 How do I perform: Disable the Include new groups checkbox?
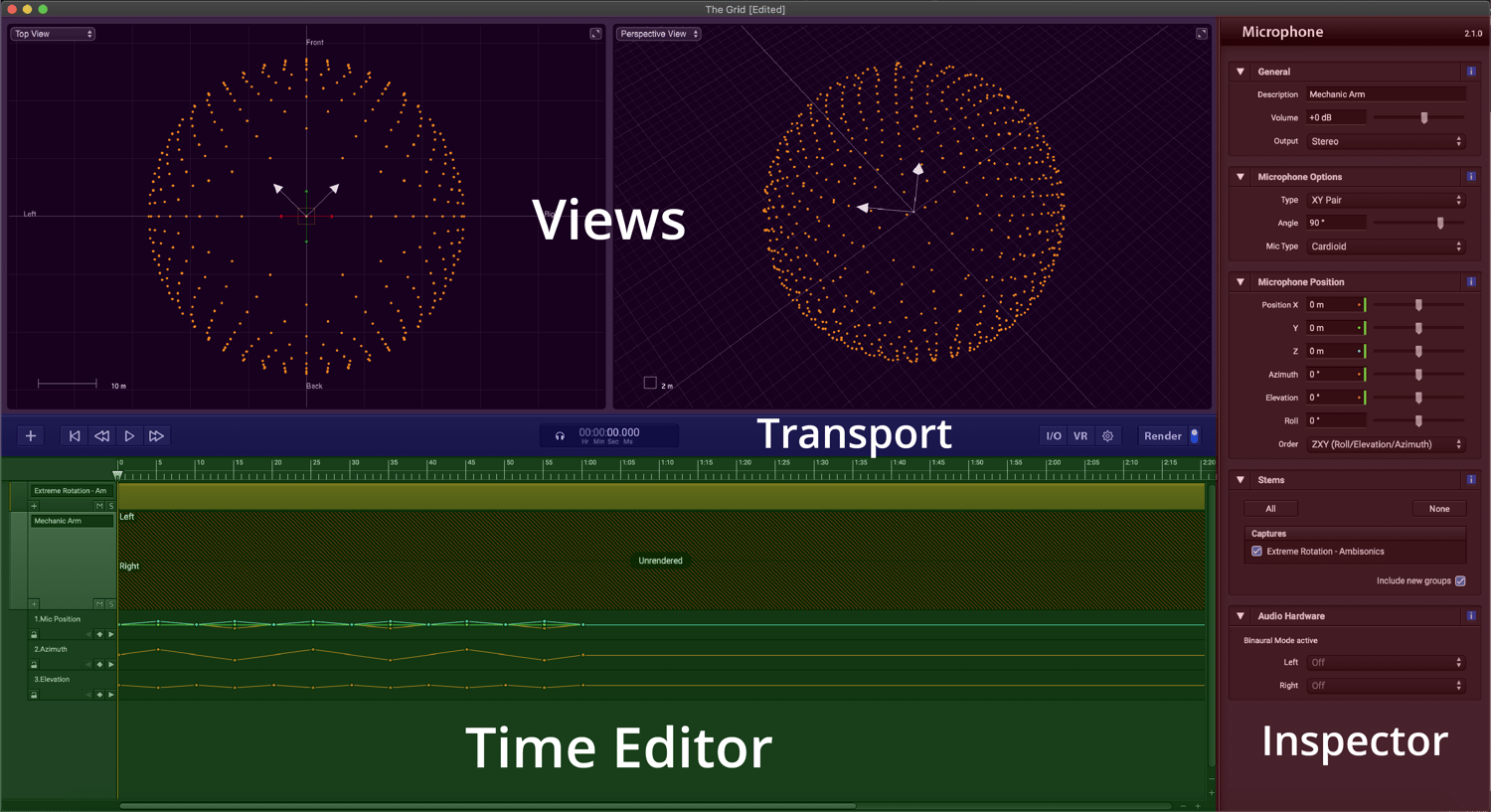pos(1460,580)
